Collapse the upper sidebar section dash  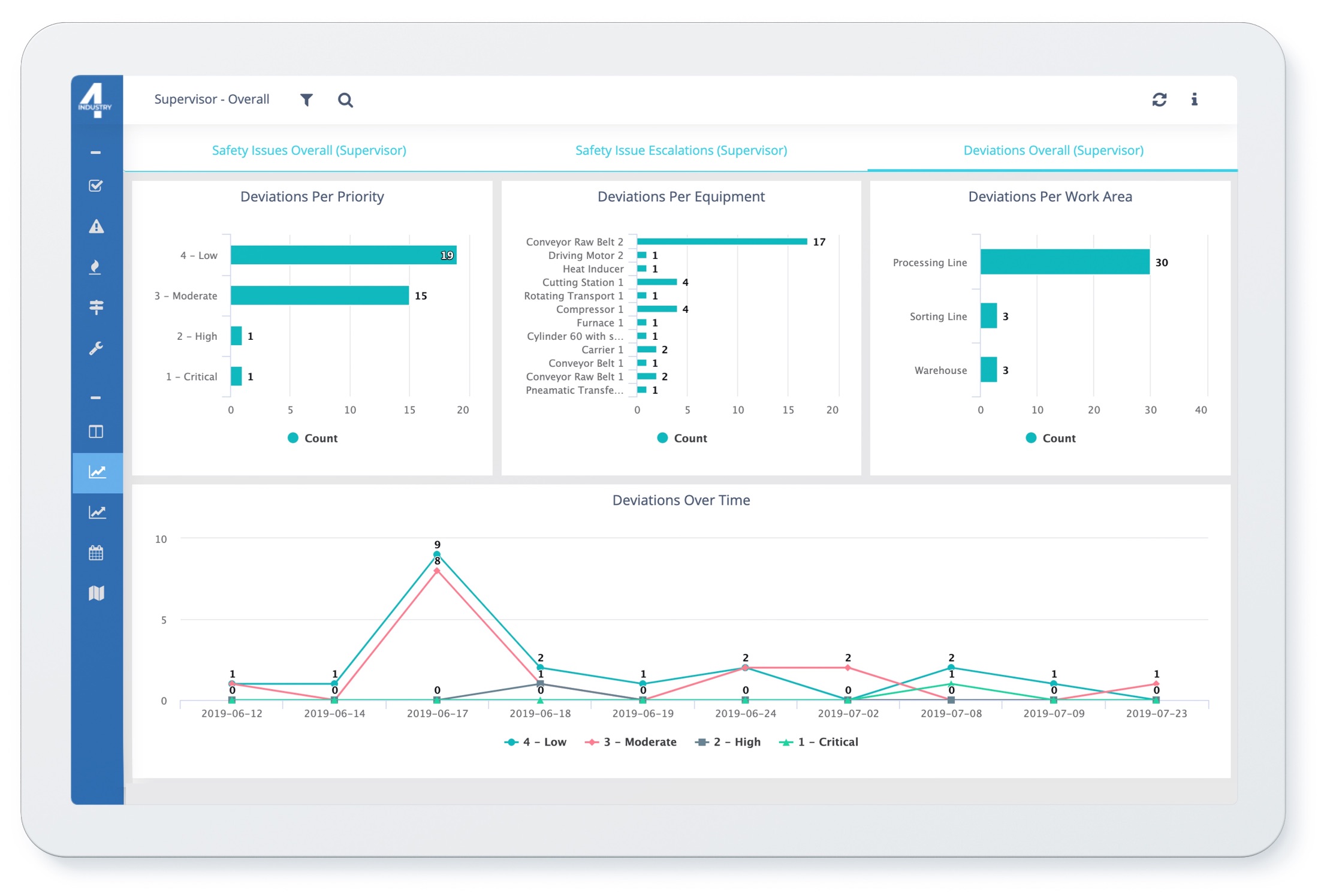96,153
